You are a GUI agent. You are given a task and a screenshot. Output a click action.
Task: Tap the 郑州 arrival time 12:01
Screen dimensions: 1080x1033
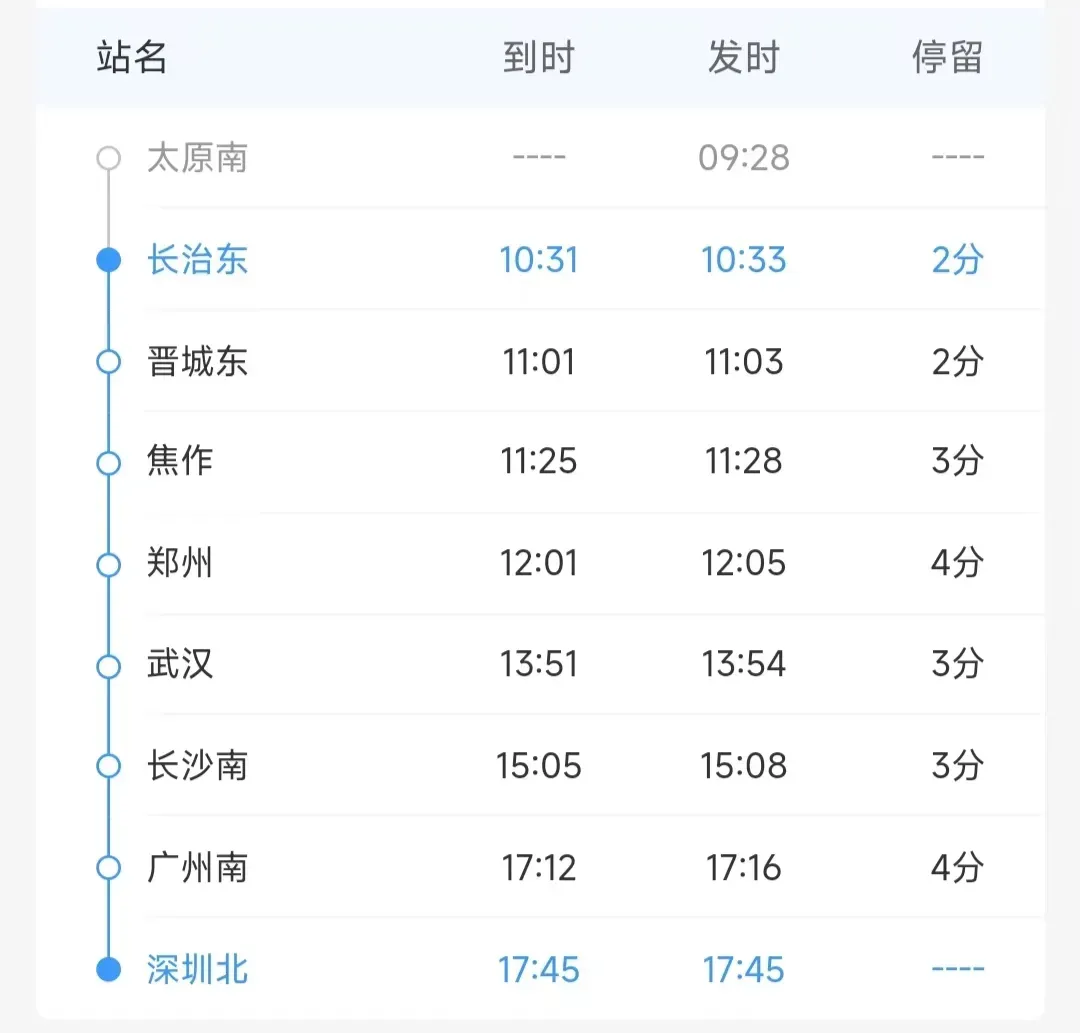click(539, 564)
